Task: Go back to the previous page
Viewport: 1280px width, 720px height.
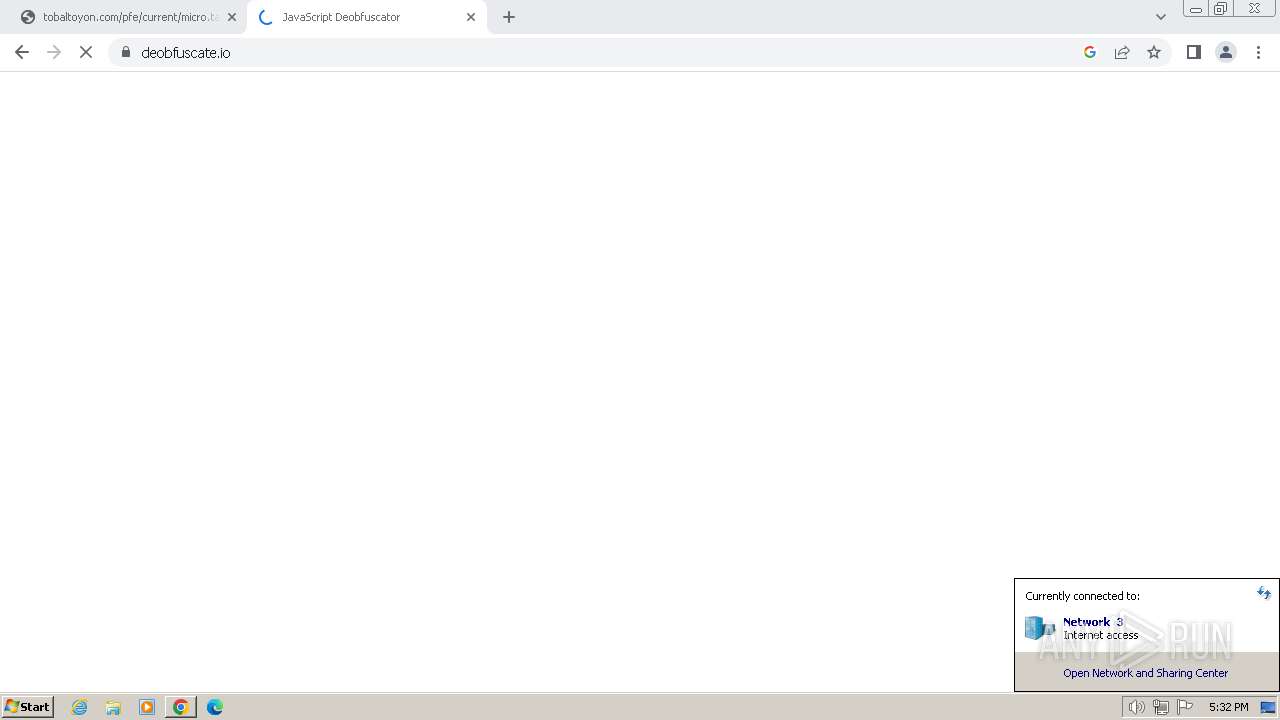Action: (x=22, y=52)
